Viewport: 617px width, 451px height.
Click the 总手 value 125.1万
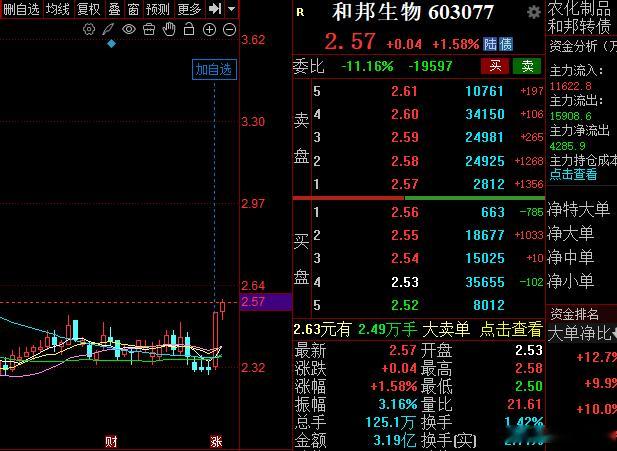[x=390, y=423]
